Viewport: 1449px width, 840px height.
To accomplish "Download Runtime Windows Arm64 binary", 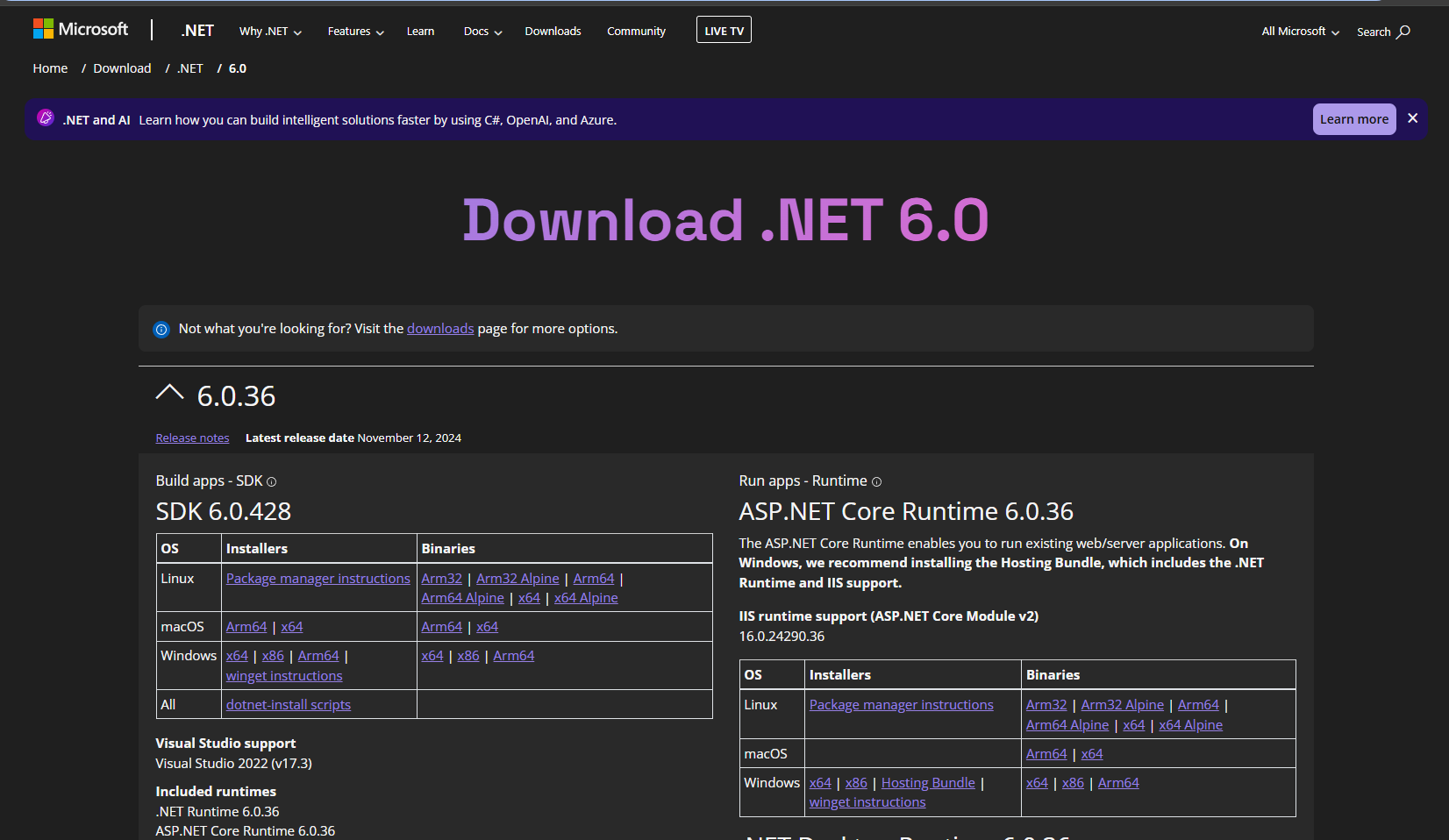I will pos(1118,783).
